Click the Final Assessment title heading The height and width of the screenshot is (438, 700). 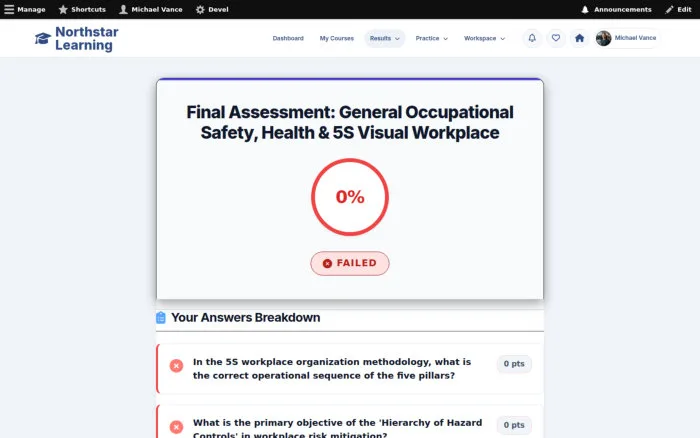(x=350, y=122)
